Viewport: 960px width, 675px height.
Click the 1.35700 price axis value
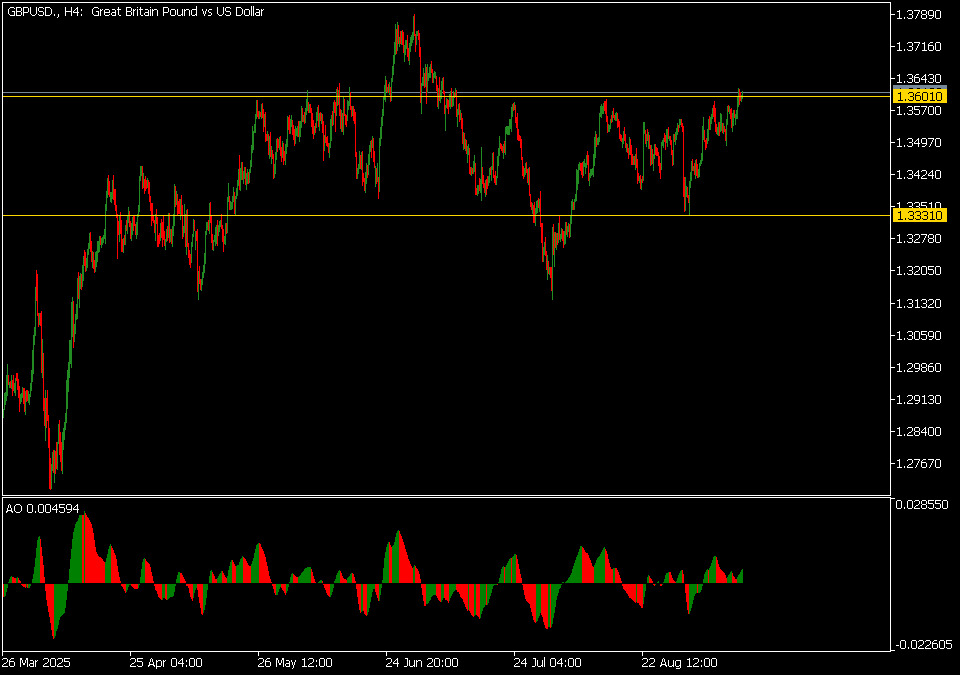[918, 111]
